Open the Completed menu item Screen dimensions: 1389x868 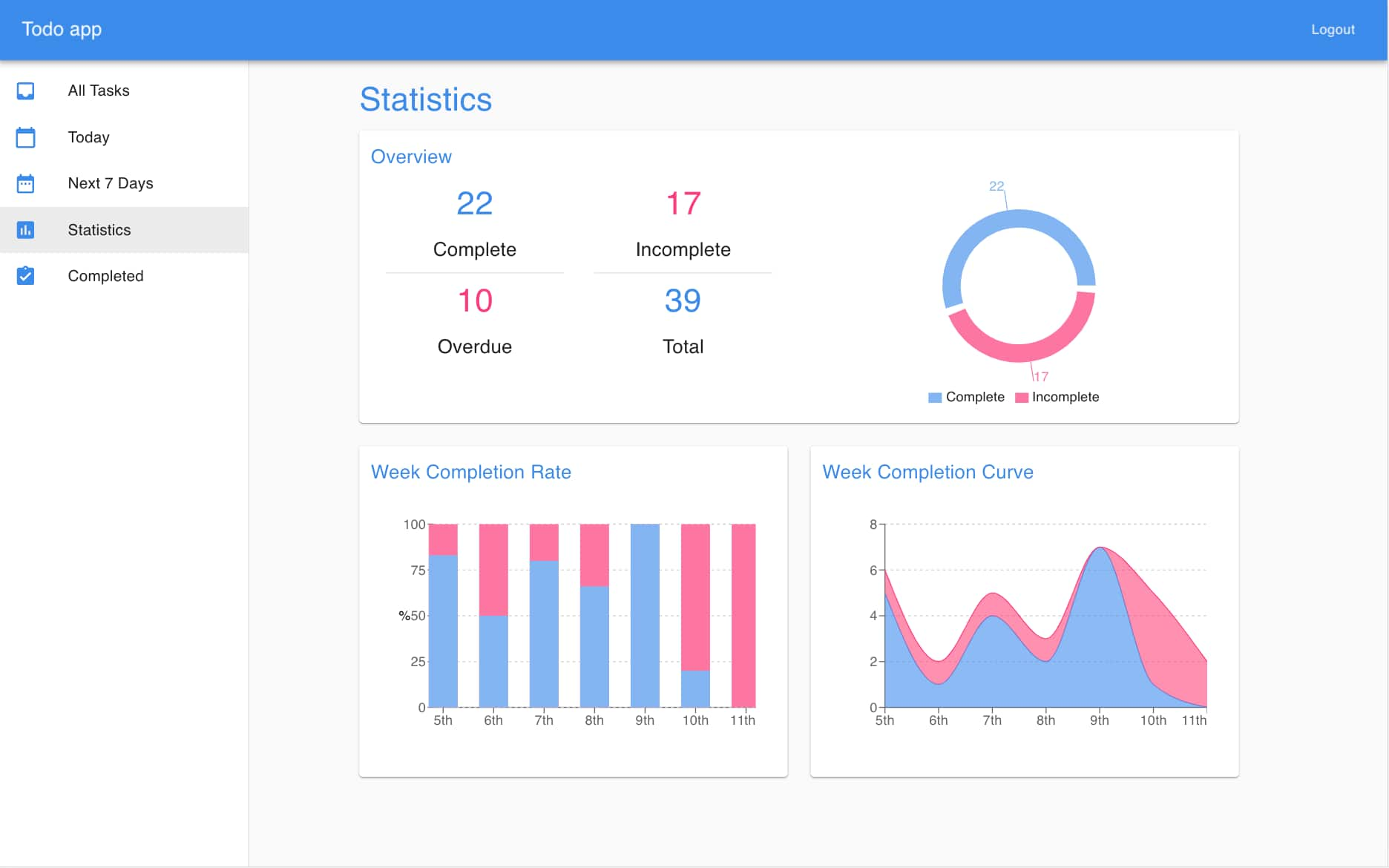tap(124, 276)
